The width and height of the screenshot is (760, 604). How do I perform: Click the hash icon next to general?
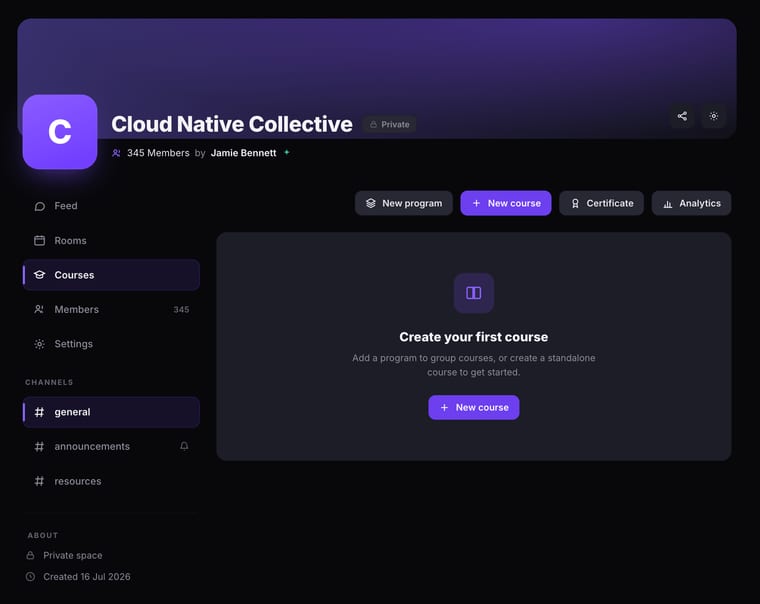click(39, 412)
